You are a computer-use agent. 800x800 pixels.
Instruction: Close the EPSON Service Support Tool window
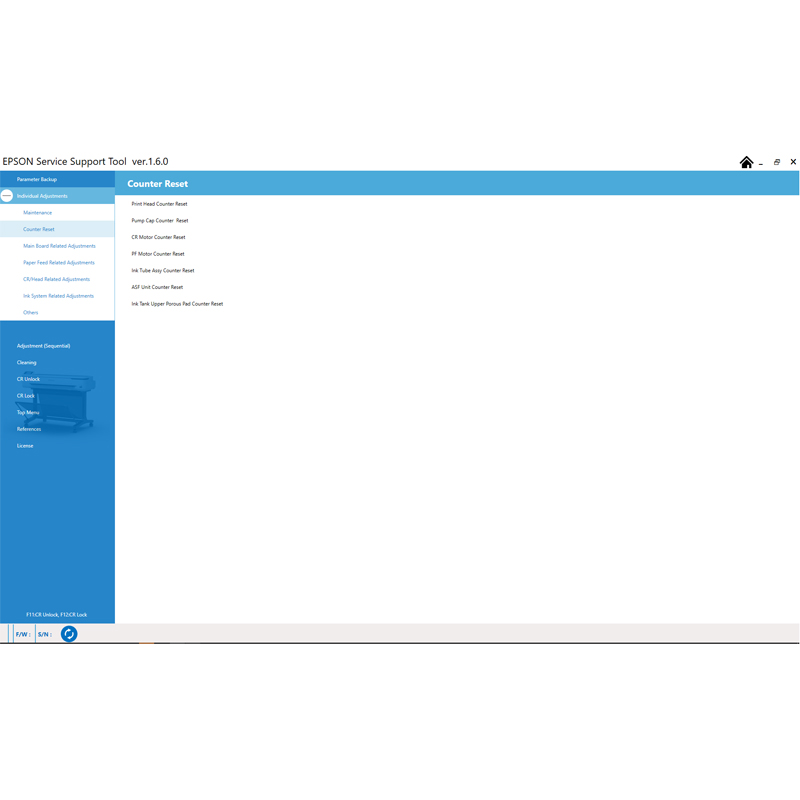(793, 162)
